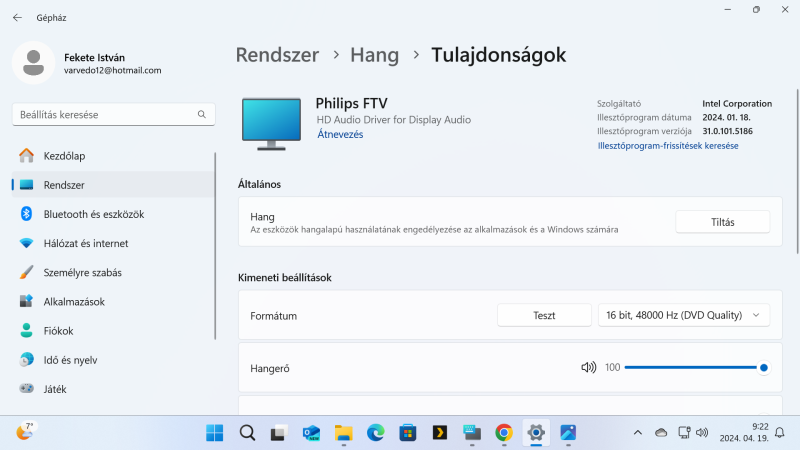
Task: Click the Settings gear on the taskbar
Action: (536, 433)
